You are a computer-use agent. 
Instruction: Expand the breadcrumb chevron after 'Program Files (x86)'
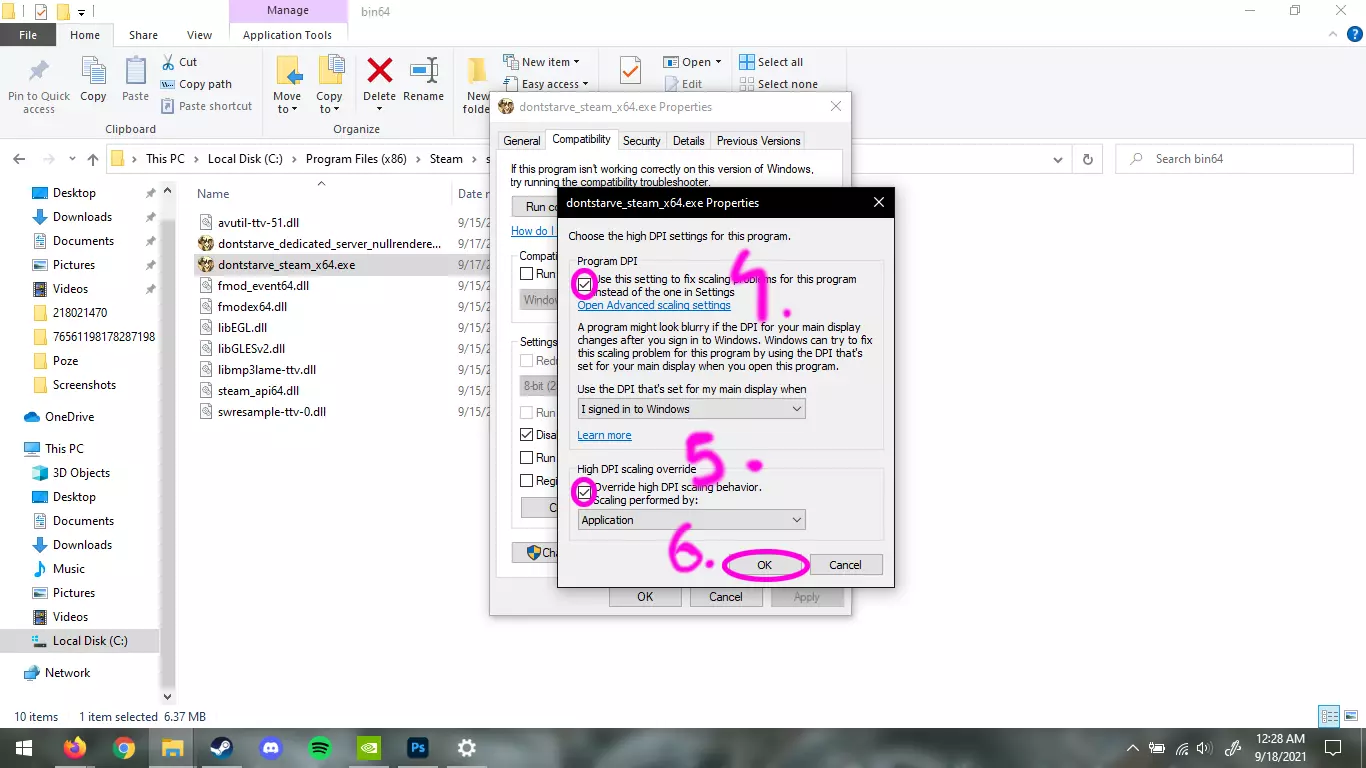click(x=420, y=159)
